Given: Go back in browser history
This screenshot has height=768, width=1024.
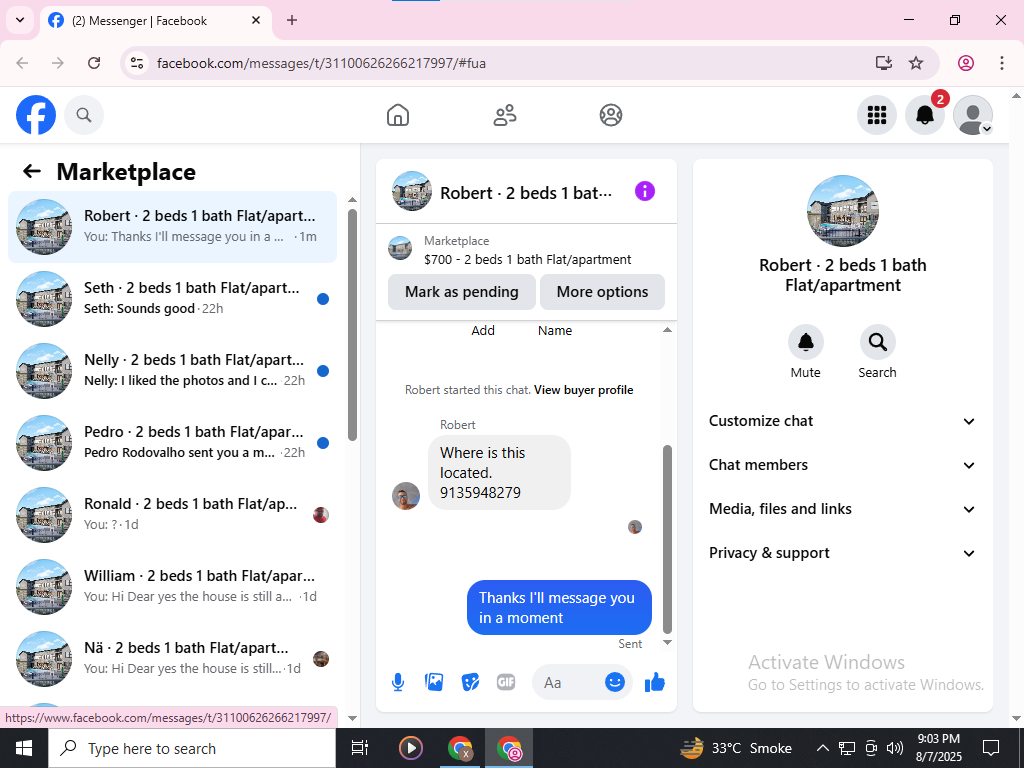Looking at the screenshot, I should [22, 63].
